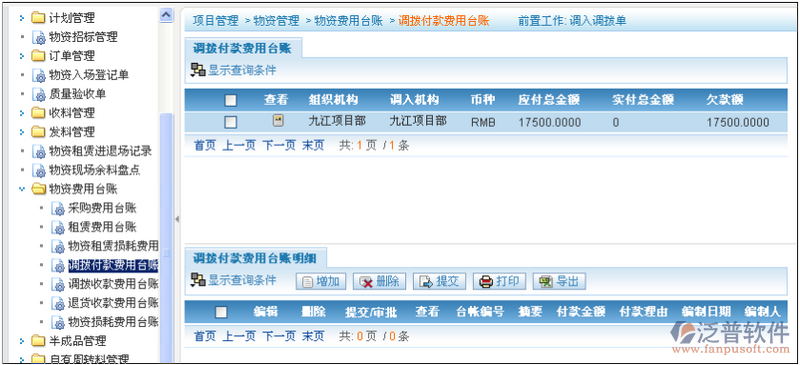Click the printer icon on 打印 button
The width and height of the screenshot is (800, 365).
[x=486, y=281]
